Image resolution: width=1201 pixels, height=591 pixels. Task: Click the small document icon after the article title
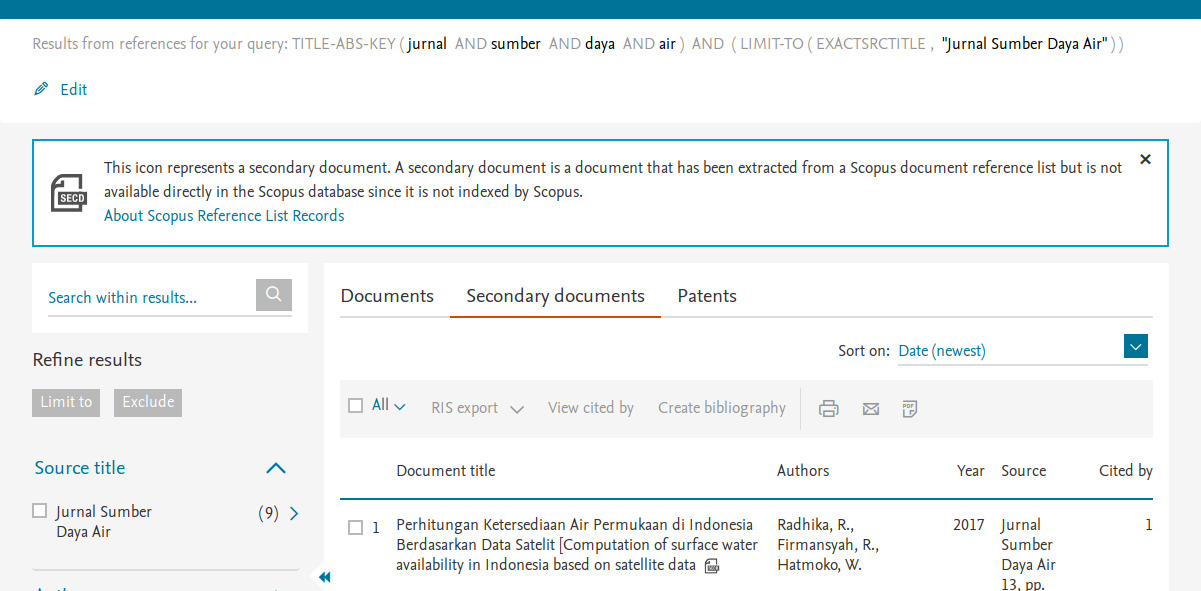[x=711, y=565]
